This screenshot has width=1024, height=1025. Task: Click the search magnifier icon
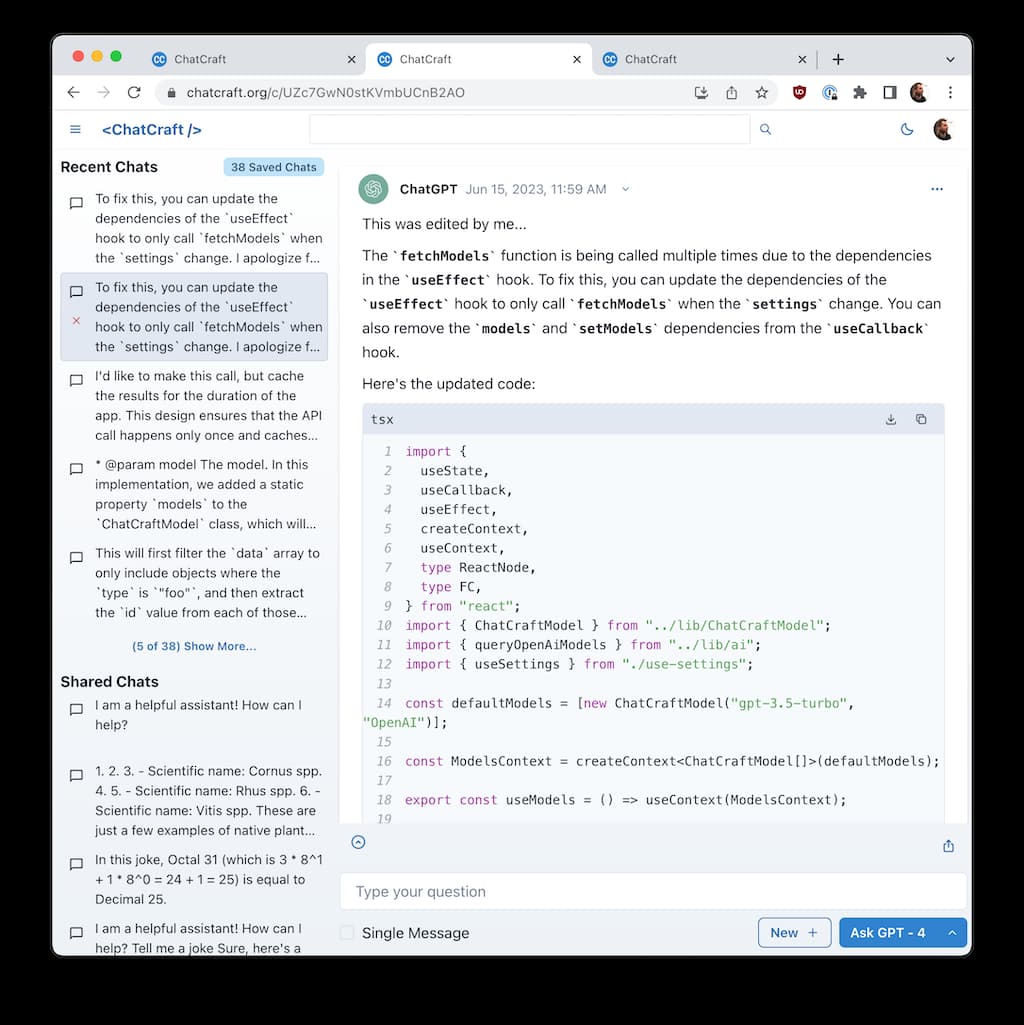pos(766,129)
